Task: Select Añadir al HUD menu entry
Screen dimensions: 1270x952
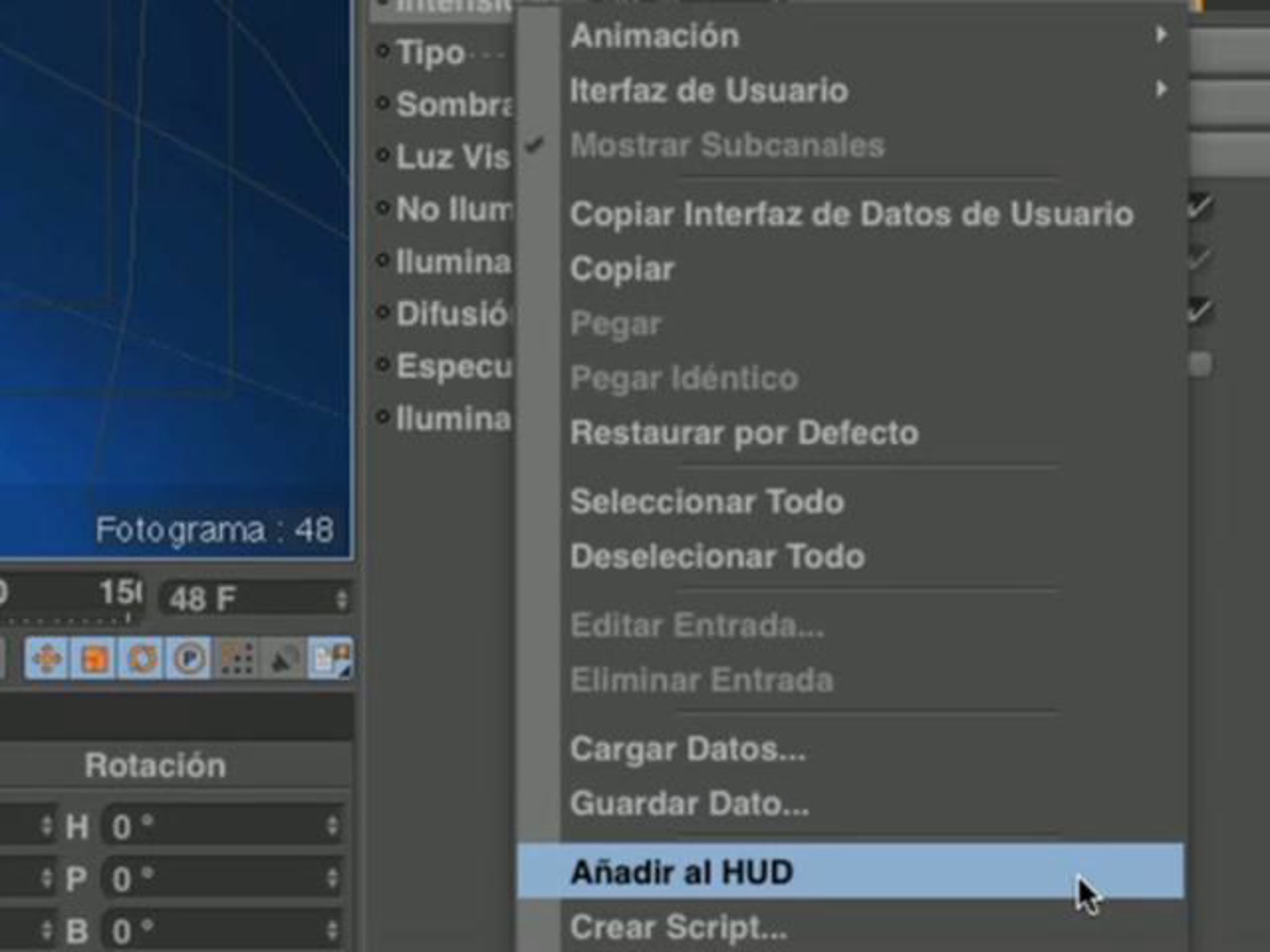Action: tap(682, 872)
